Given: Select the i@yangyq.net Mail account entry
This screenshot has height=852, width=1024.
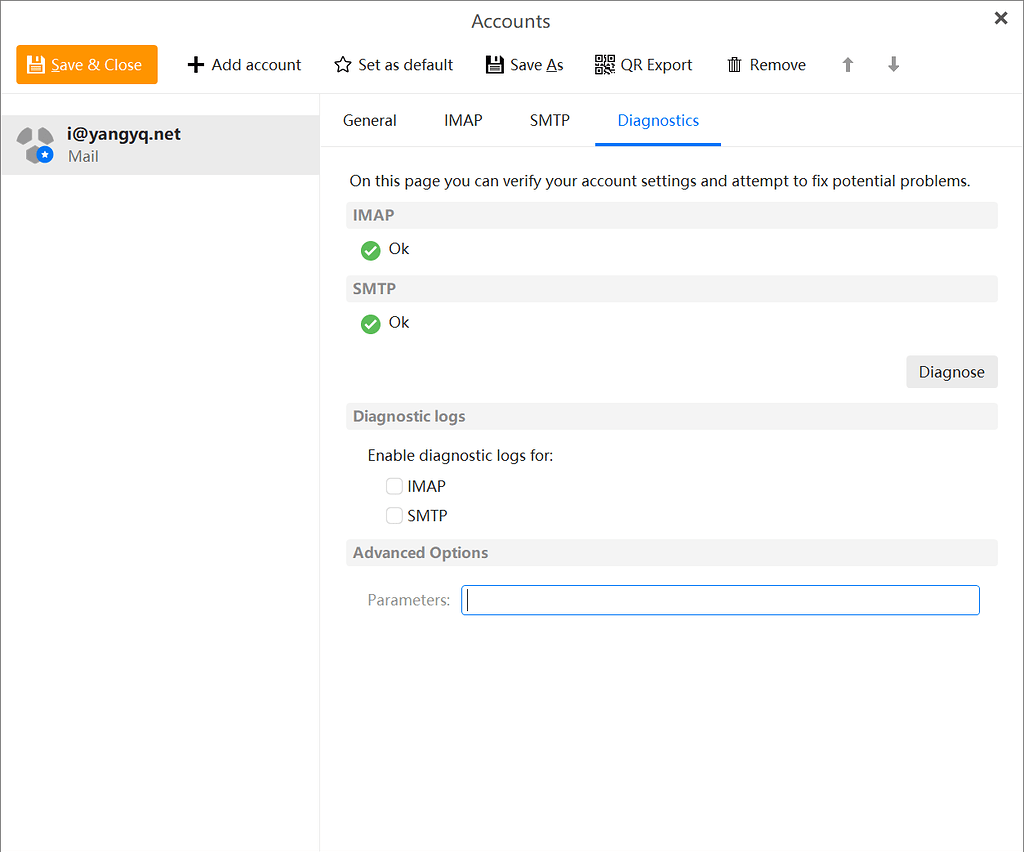Looking at the screenshot, I should point(160,144).
